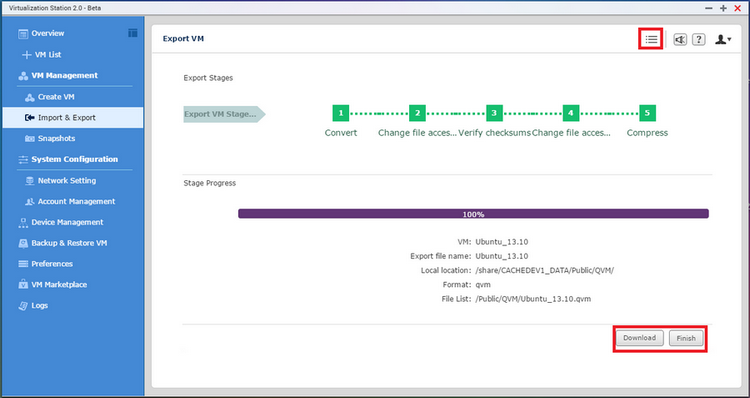Image resolution: width=750 pixels, height=398 pixels.
Task: Open Logs page
Action: click(40, 306)
